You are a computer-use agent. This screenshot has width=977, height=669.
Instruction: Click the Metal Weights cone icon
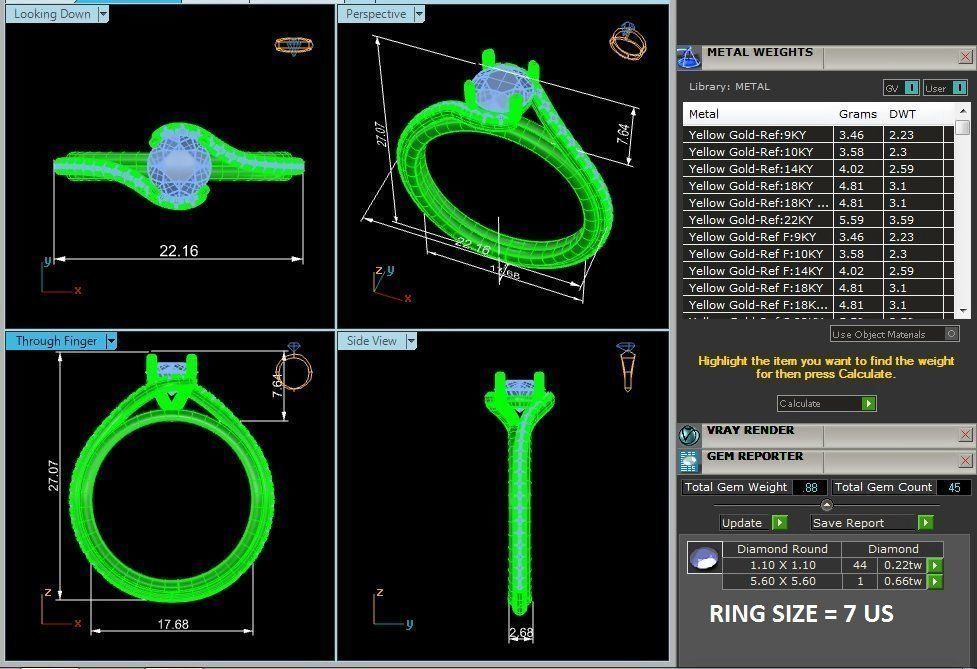pyautogui.click(x=689, y=57)
